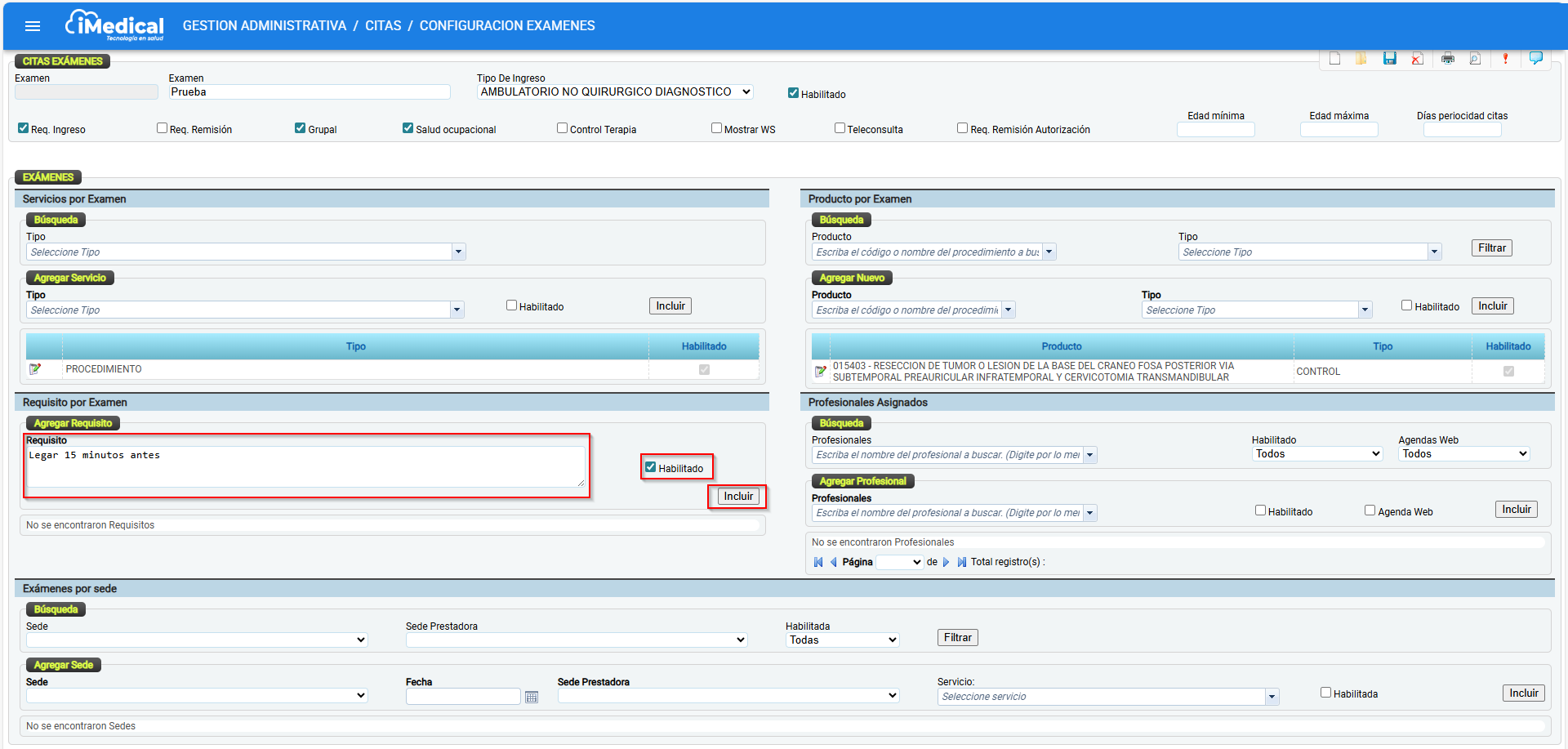Open the hamburger navigation menu

(33, 26)
